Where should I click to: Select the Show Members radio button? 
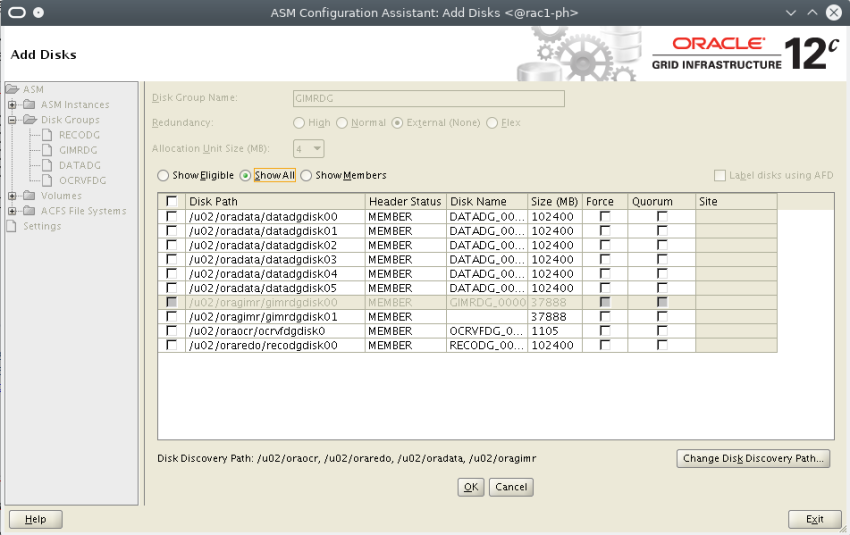click(x=306, y=176)
